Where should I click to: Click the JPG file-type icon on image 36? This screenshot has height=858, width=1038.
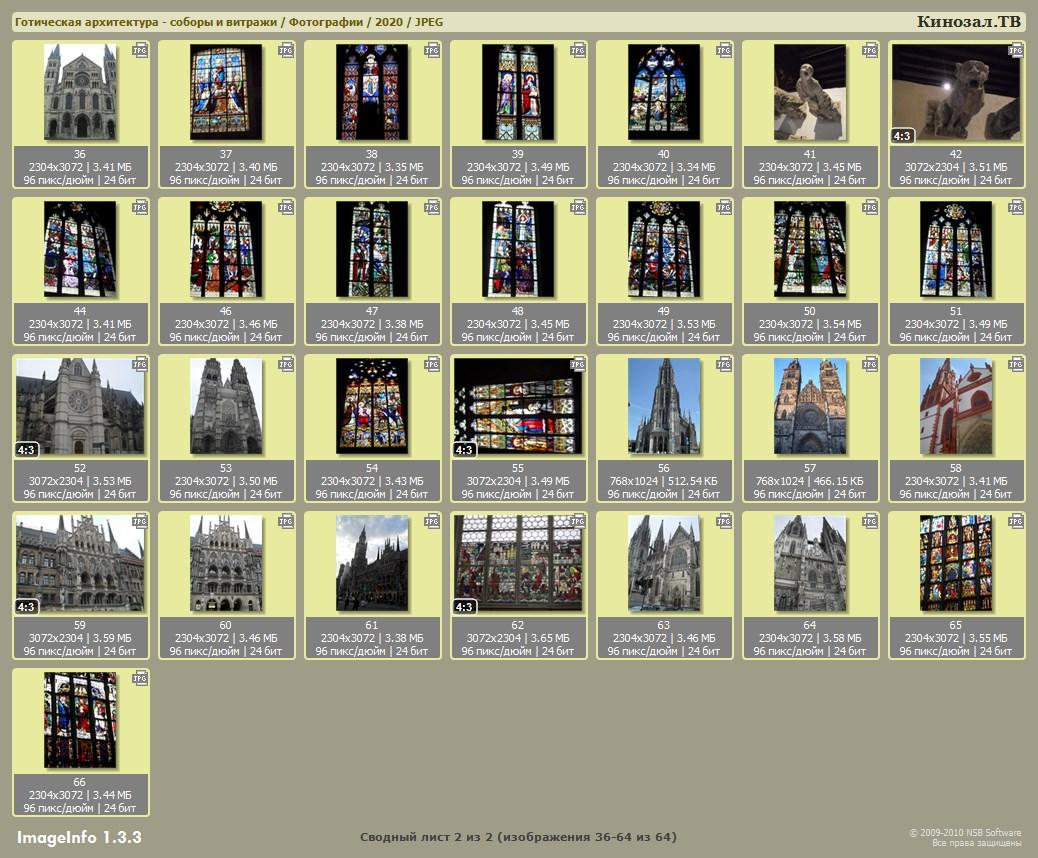pos(140,50)
